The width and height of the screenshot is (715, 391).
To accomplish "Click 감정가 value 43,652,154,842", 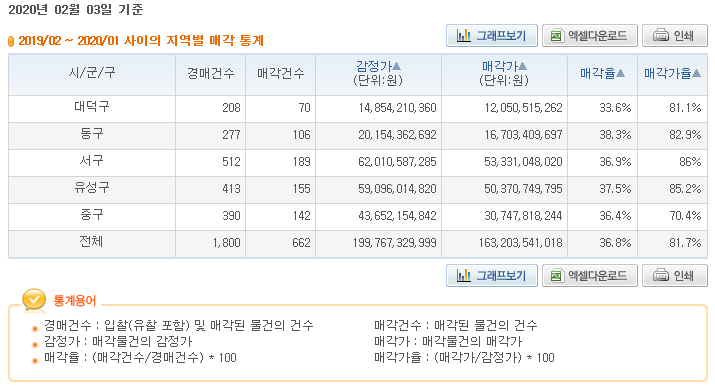I will tap(397, 215).
